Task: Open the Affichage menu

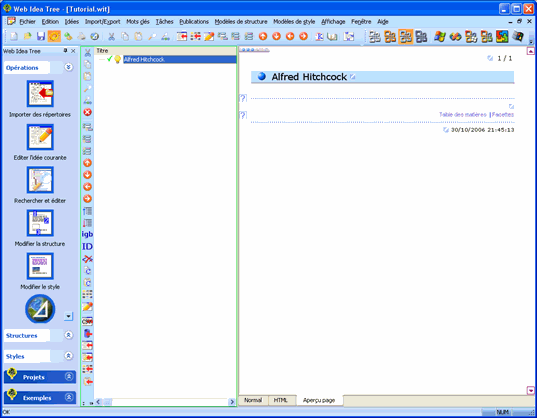Action: click(333, 22)
